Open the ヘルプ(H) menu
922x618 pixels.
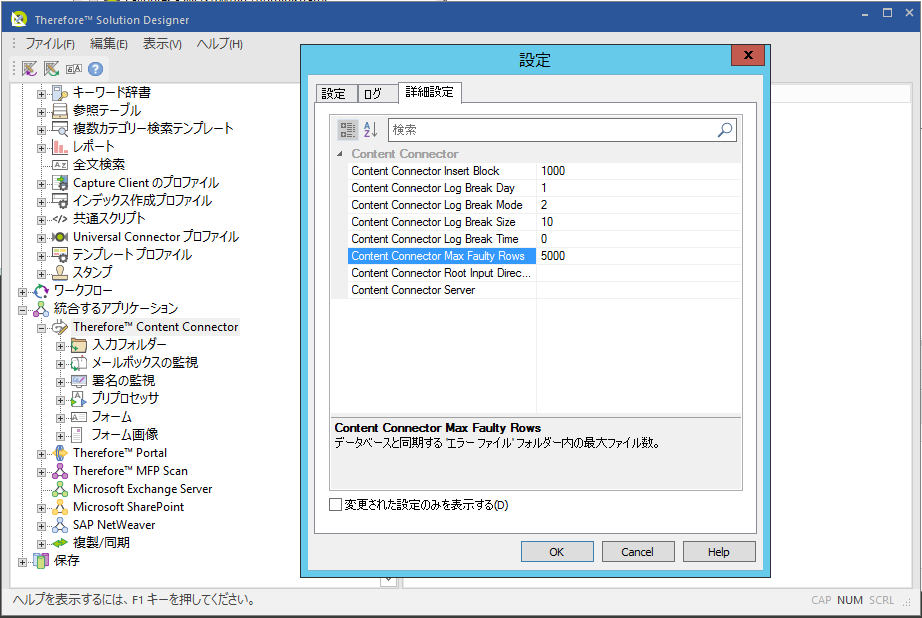(x=219, y=44)
